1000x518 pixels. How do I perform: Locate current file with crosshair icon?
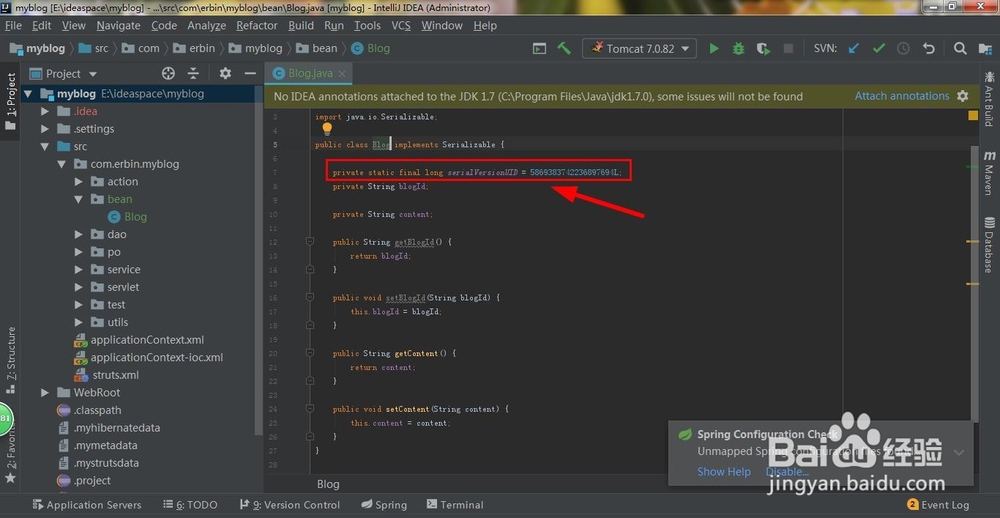(168, 73)
